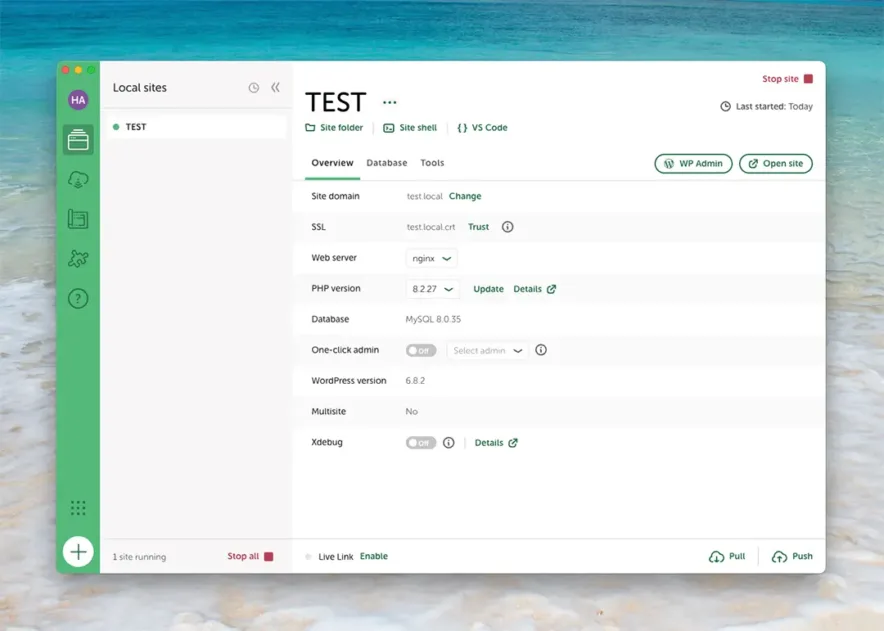Open the Add-ons puzzle piece icon

point(78,259)
